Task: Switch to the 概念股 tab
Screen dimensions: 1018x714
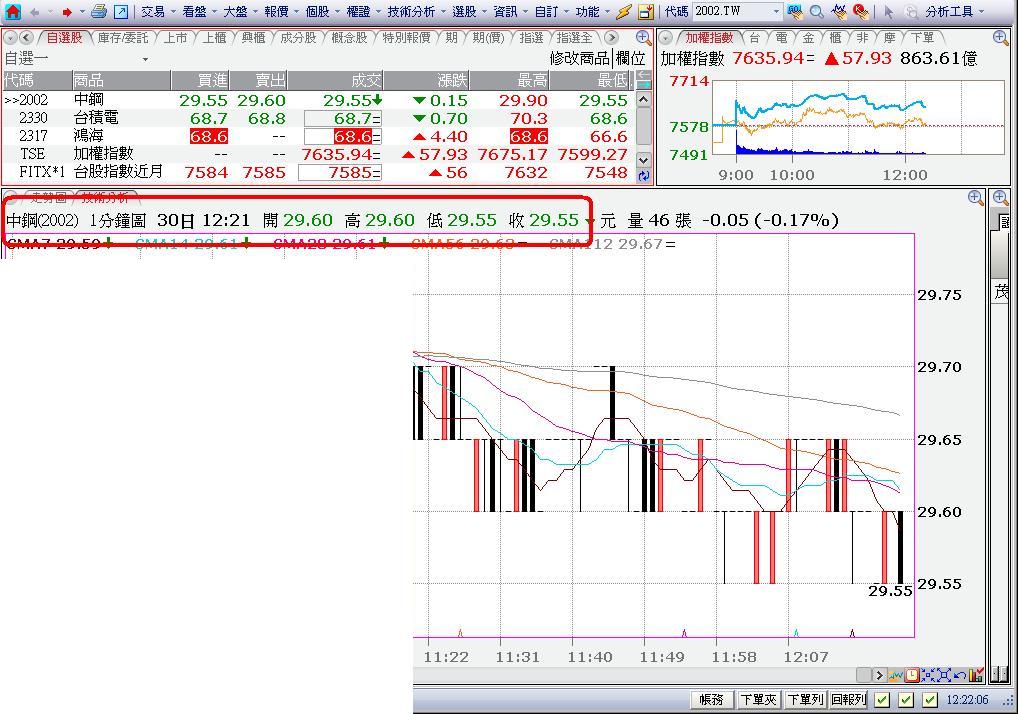Action: pos(349,38)
